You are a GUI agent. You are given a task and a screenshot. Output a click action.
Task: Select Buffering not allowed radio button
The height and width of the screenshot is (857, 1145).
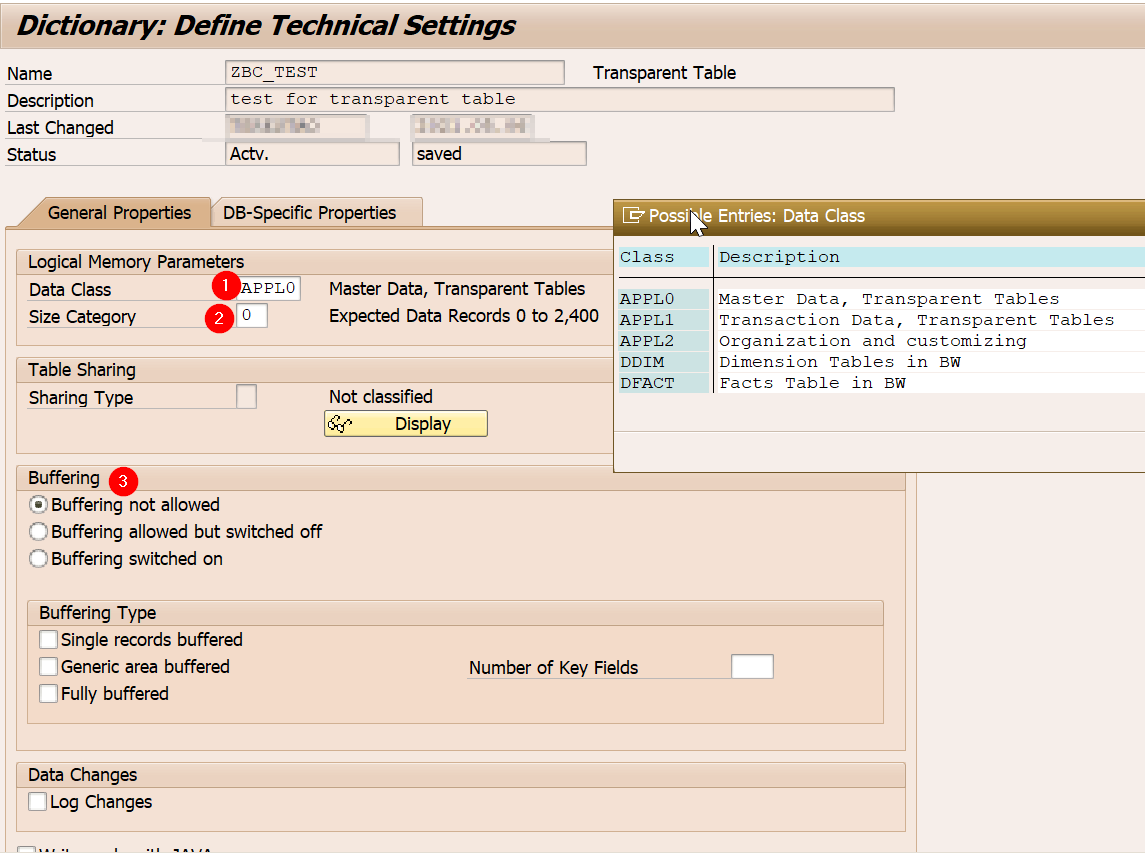[x=38, y=504]
